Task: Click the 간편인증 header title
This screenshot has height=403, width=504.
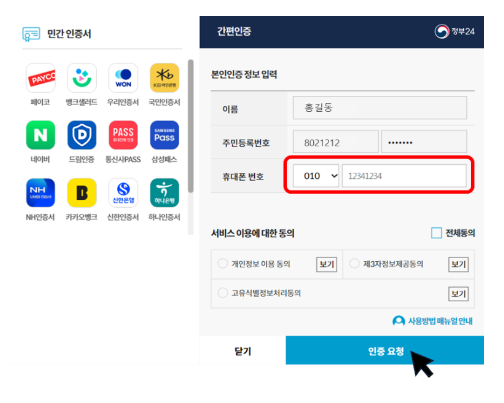Action: (x=234, y=31)
